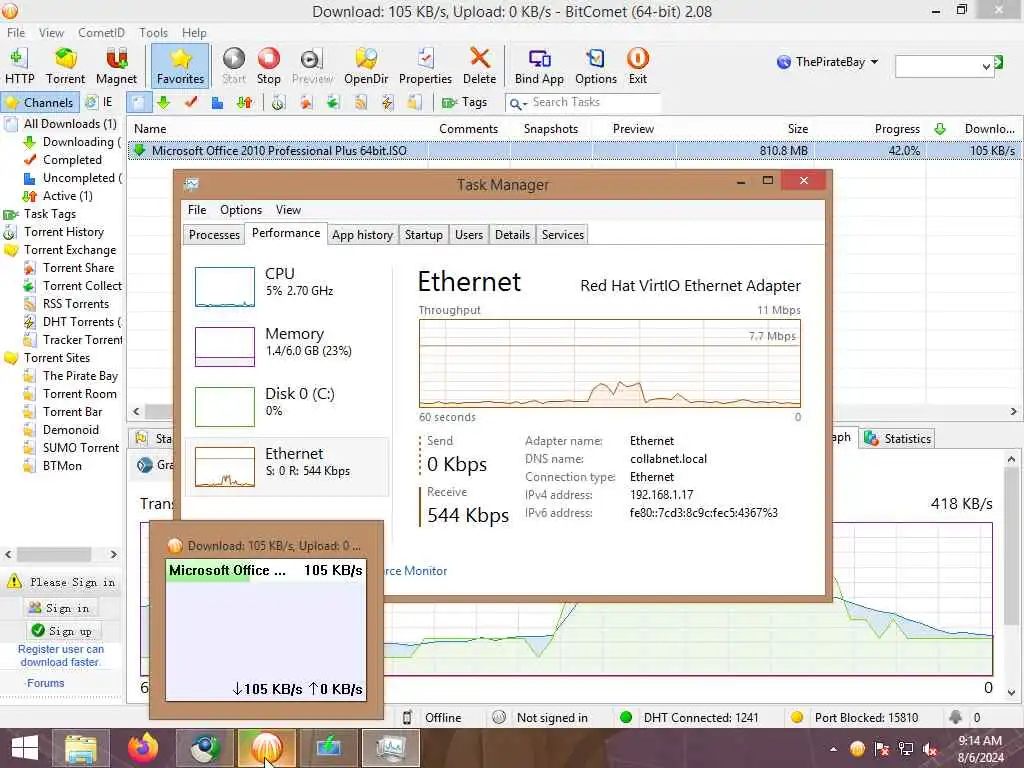Click the Sign in button
Screen dimensions: 1024x768
click(x=62, y=608)
